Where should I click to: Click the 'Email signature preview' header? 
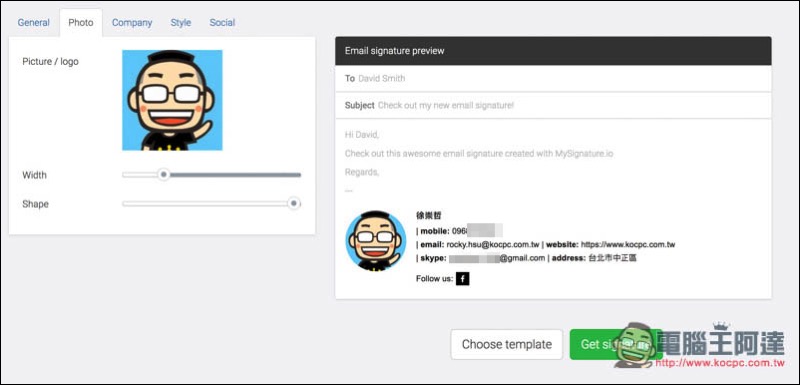(x=553, y=51)
